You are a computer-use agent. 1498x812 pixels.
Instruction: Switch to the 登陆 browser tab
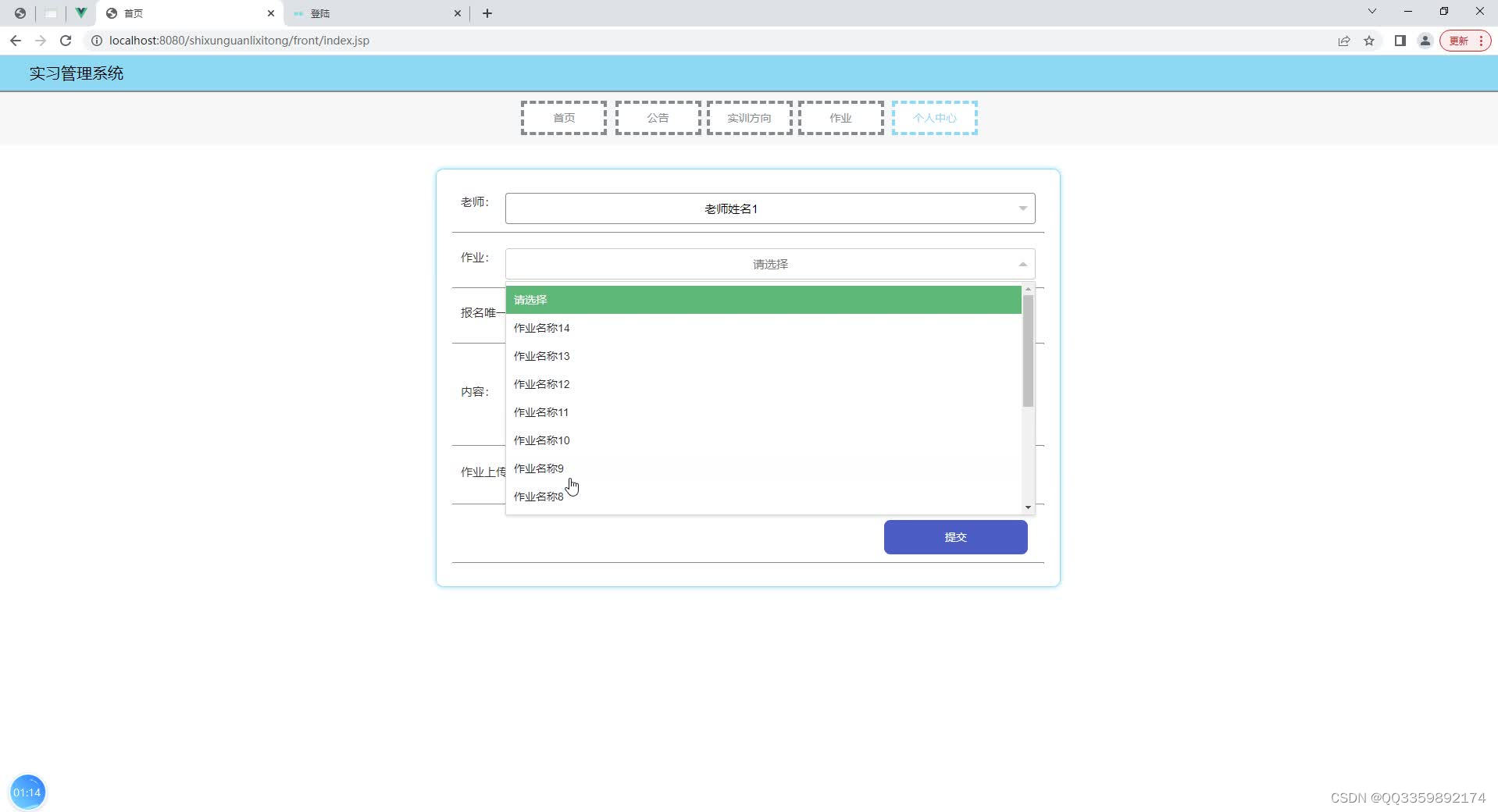[376, 13]
